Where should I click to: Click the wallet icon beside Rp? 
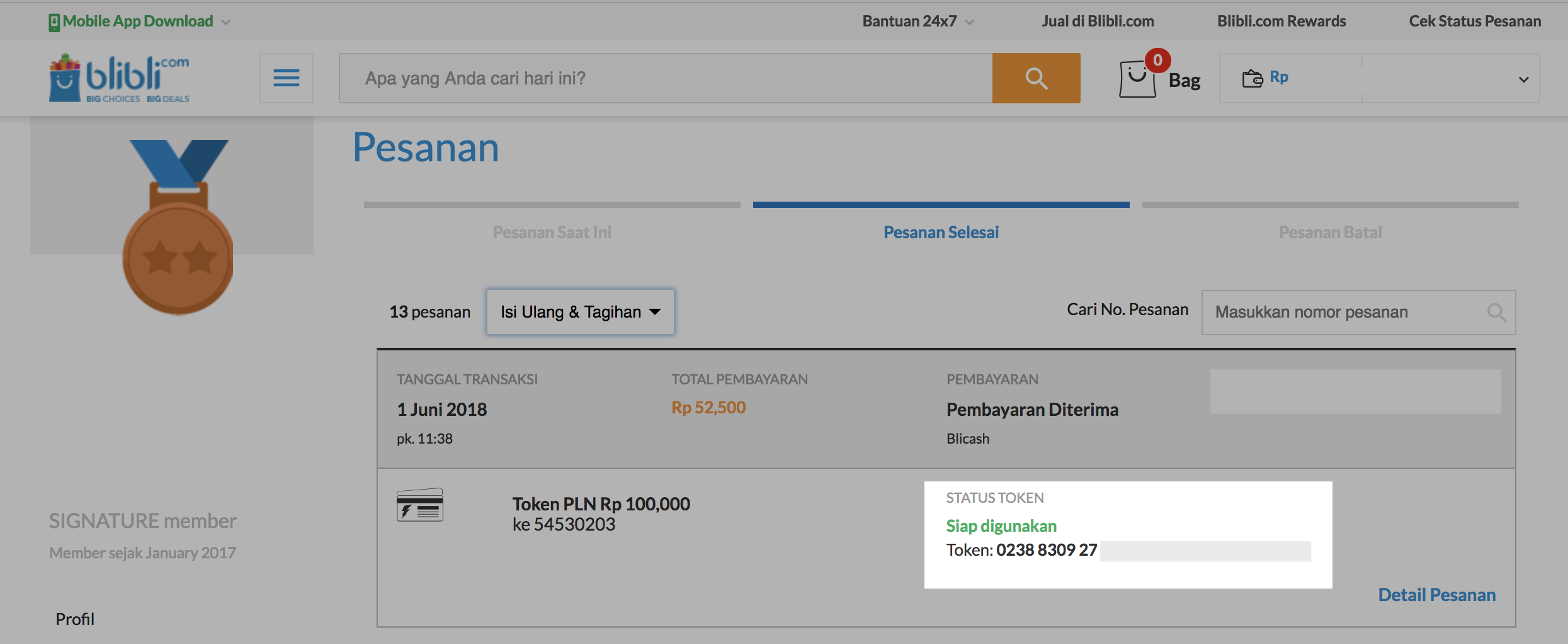point(1253,78)
